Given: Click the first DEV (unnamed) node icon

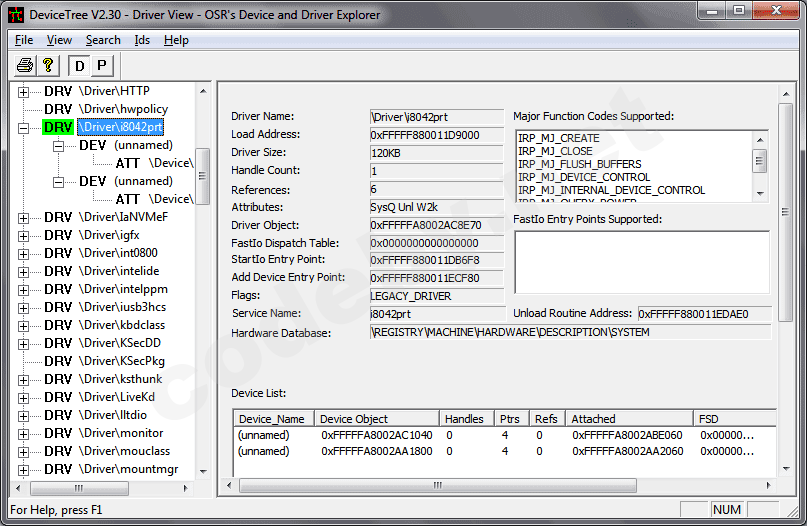Looking at the screenshot, I should coord(93,145).
